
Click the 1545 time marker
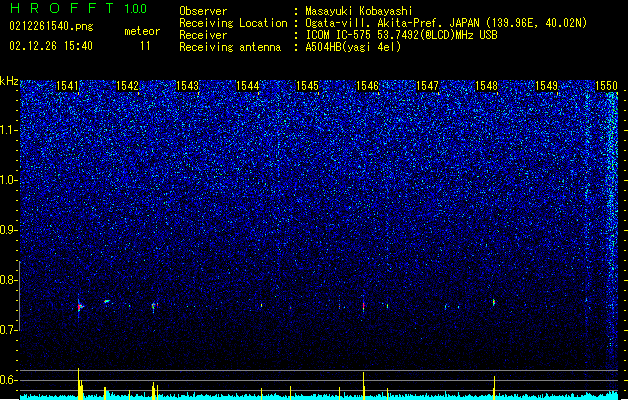307,86
